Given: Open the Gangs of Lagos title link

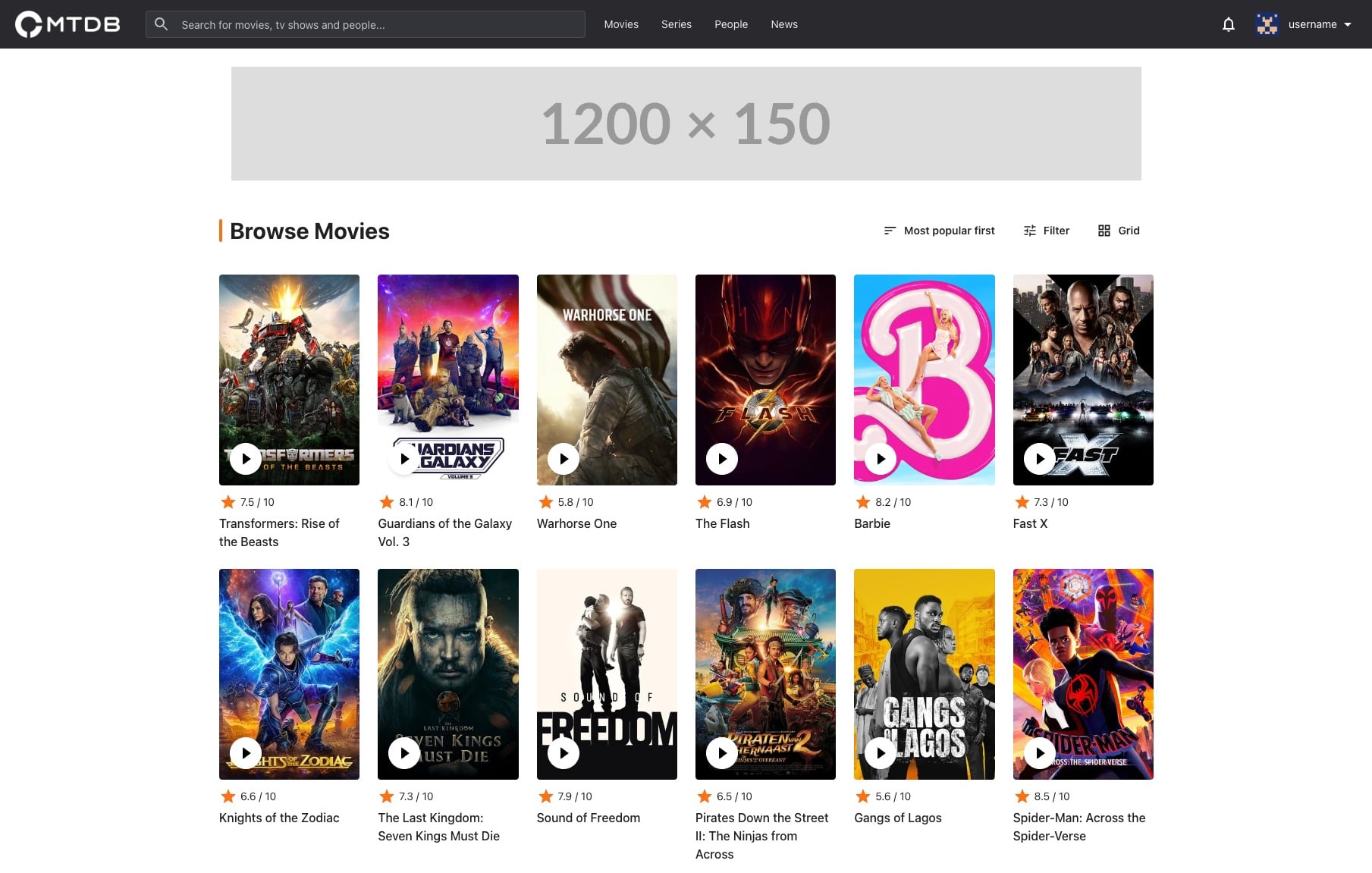Looking at the screenshot, I should coord(898,818).
